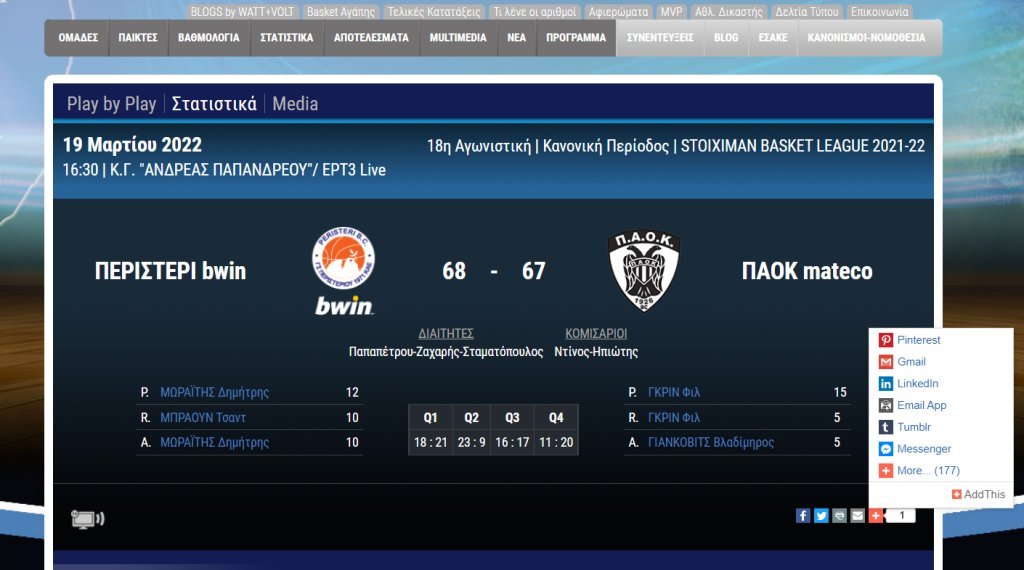Click the MVP link in top bar
1024x570 pixels.
pyautogui.click(x=672, y=12)
